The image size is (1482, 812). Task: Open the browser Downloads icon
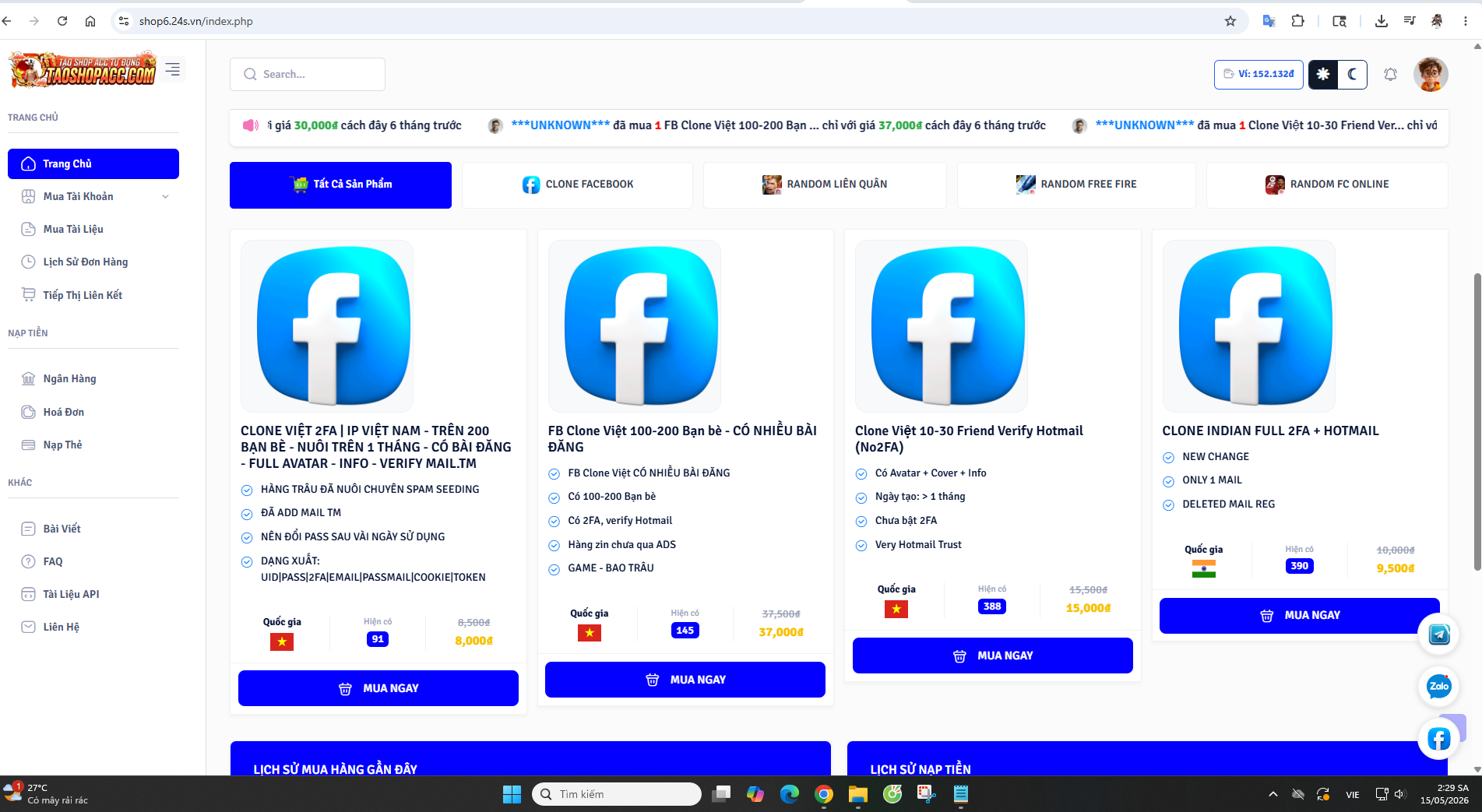1381,21
